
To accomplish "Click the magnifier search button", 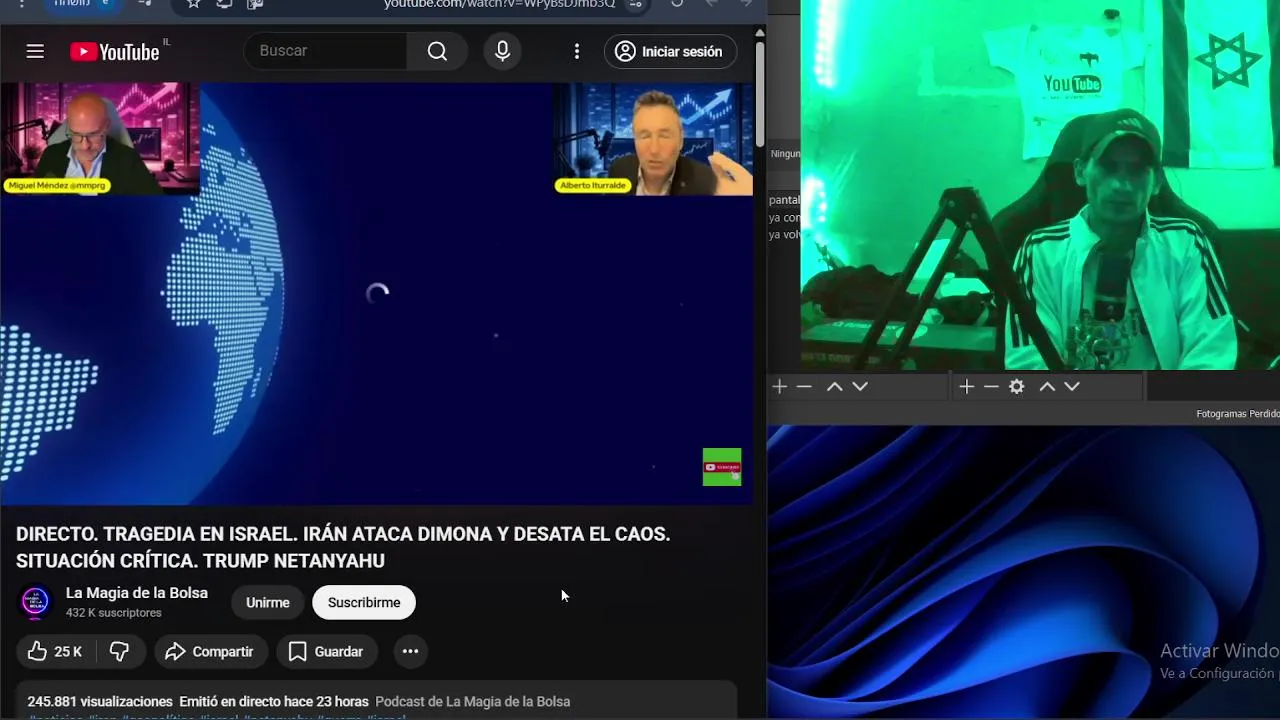I will click(437, 51).
